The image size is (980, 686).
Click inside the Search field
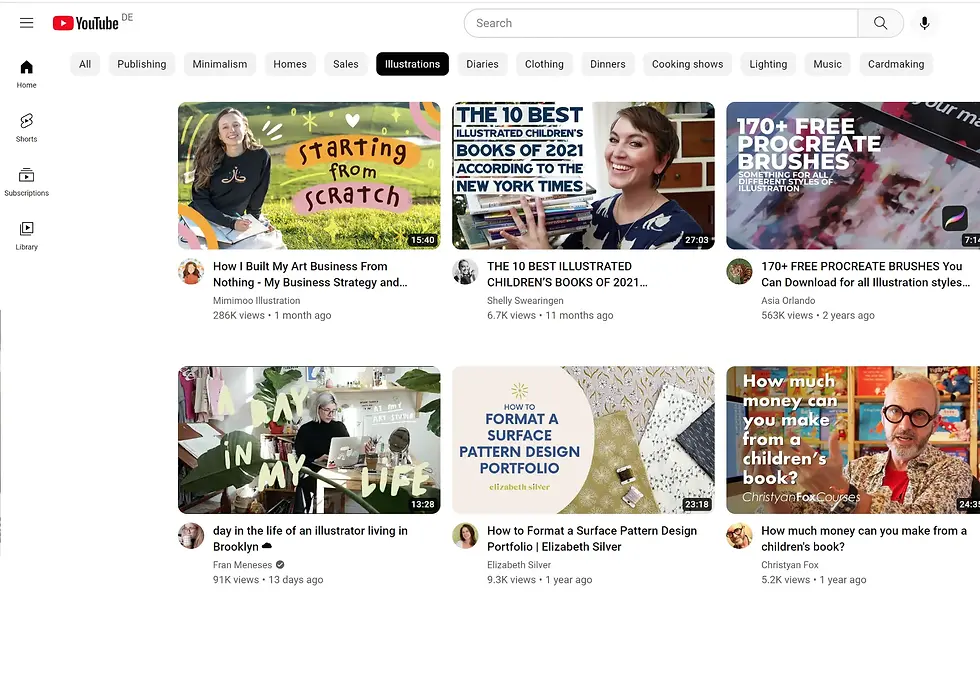(661, 23)
